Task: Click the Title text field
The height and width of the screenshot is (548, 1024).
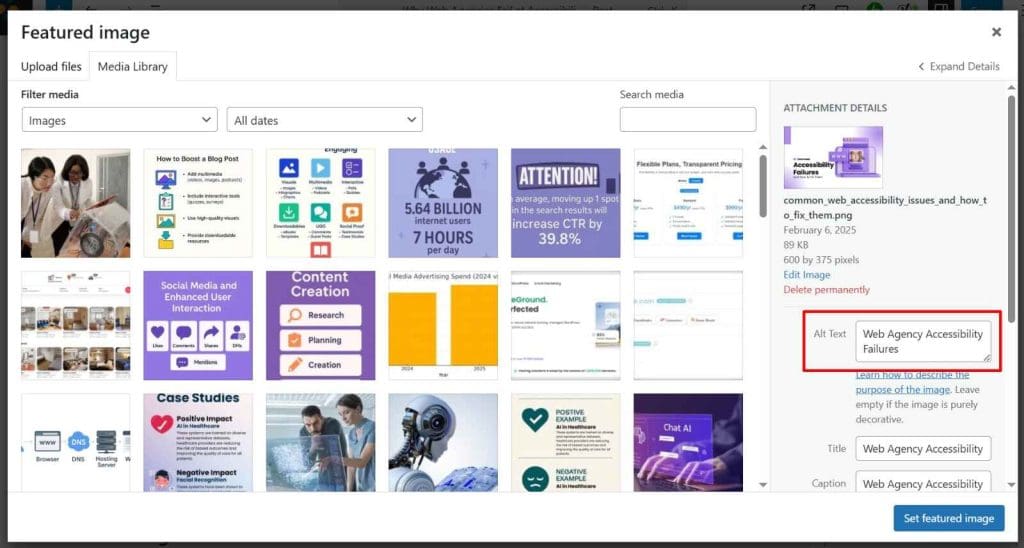Action: [923, 449]
